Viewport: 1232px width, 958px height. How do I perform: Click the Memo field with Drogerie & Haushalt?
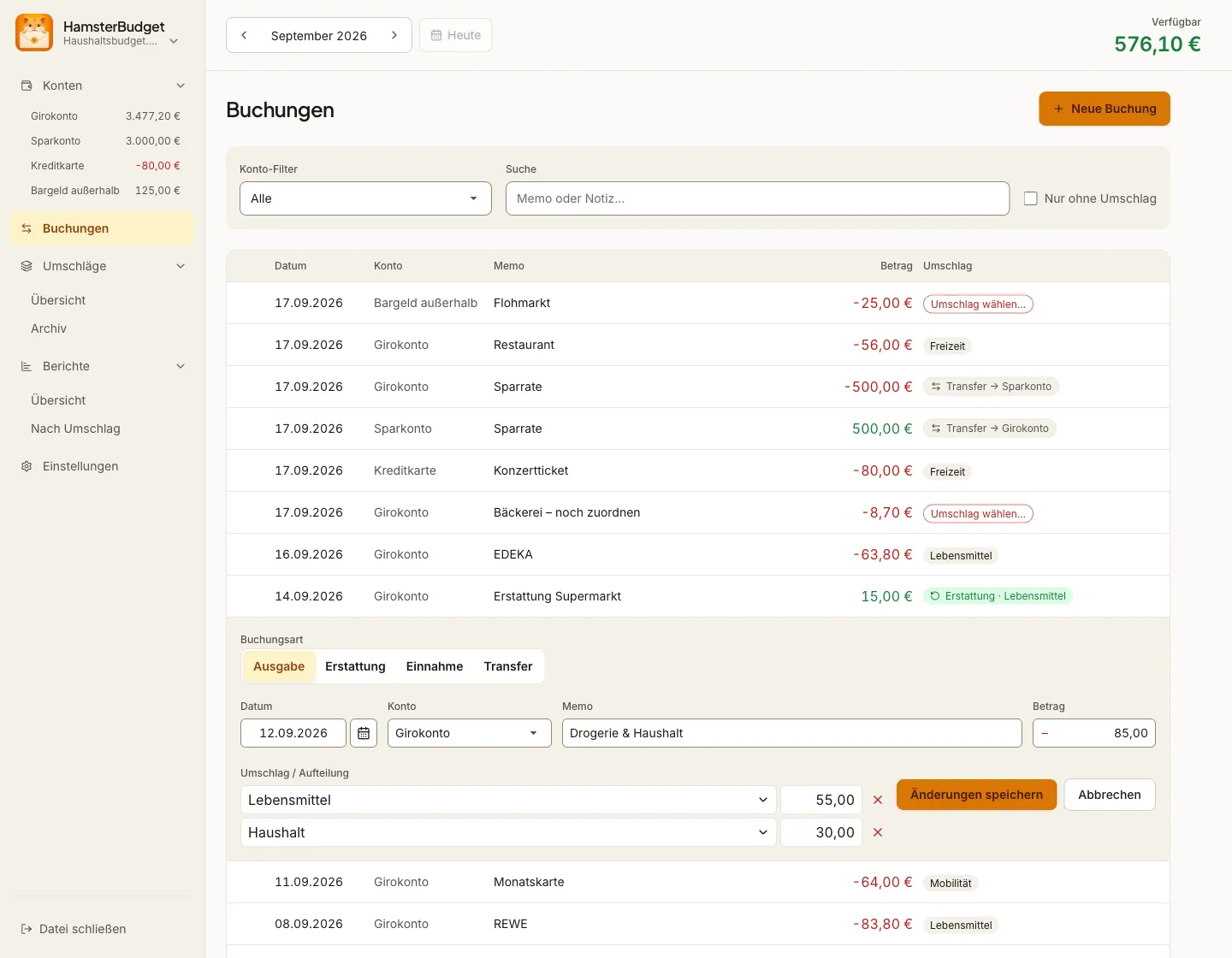click(x=791, y=733)
